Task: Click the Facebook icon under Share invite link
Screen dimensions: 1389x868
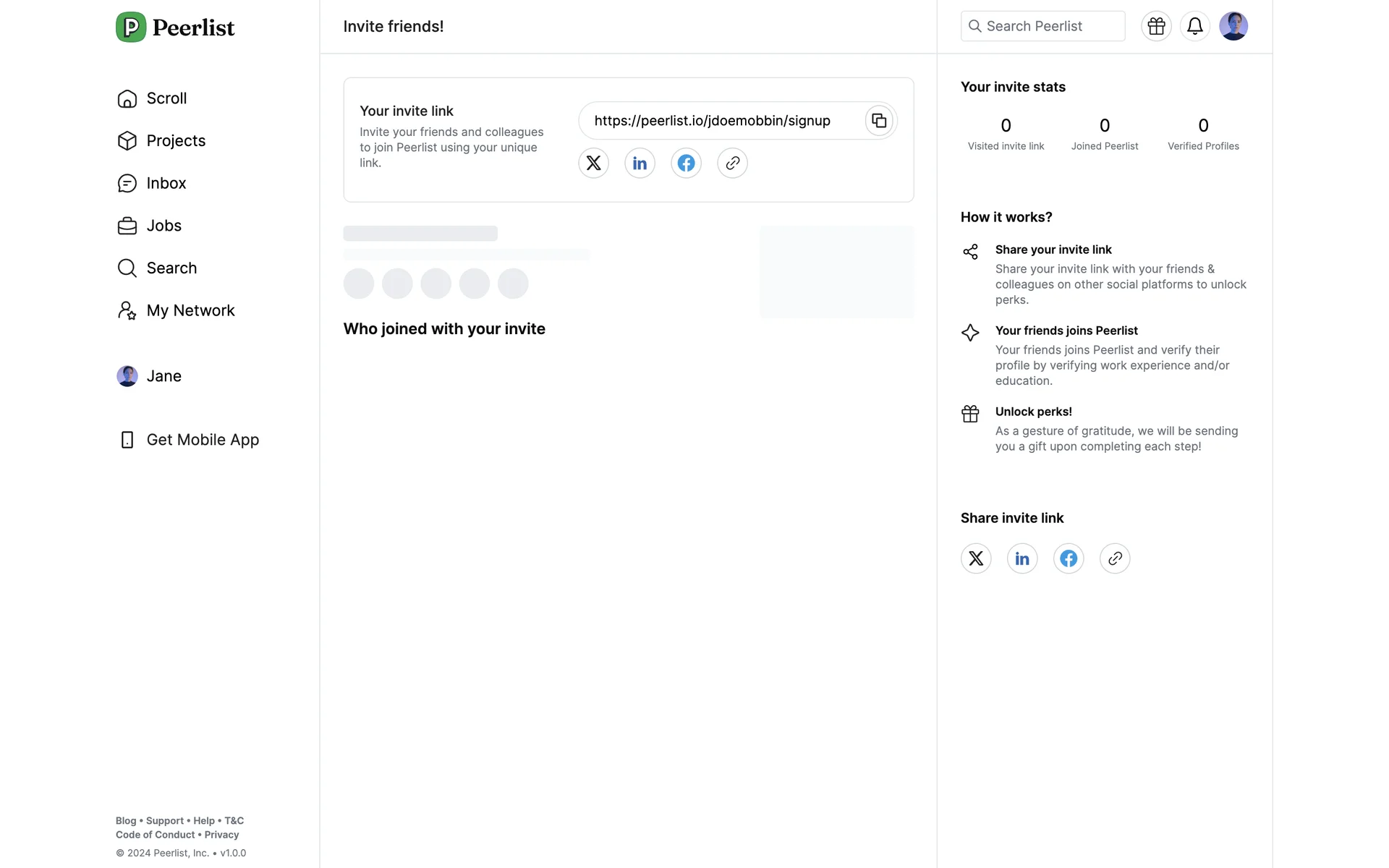Action: tap(1069, 558)
